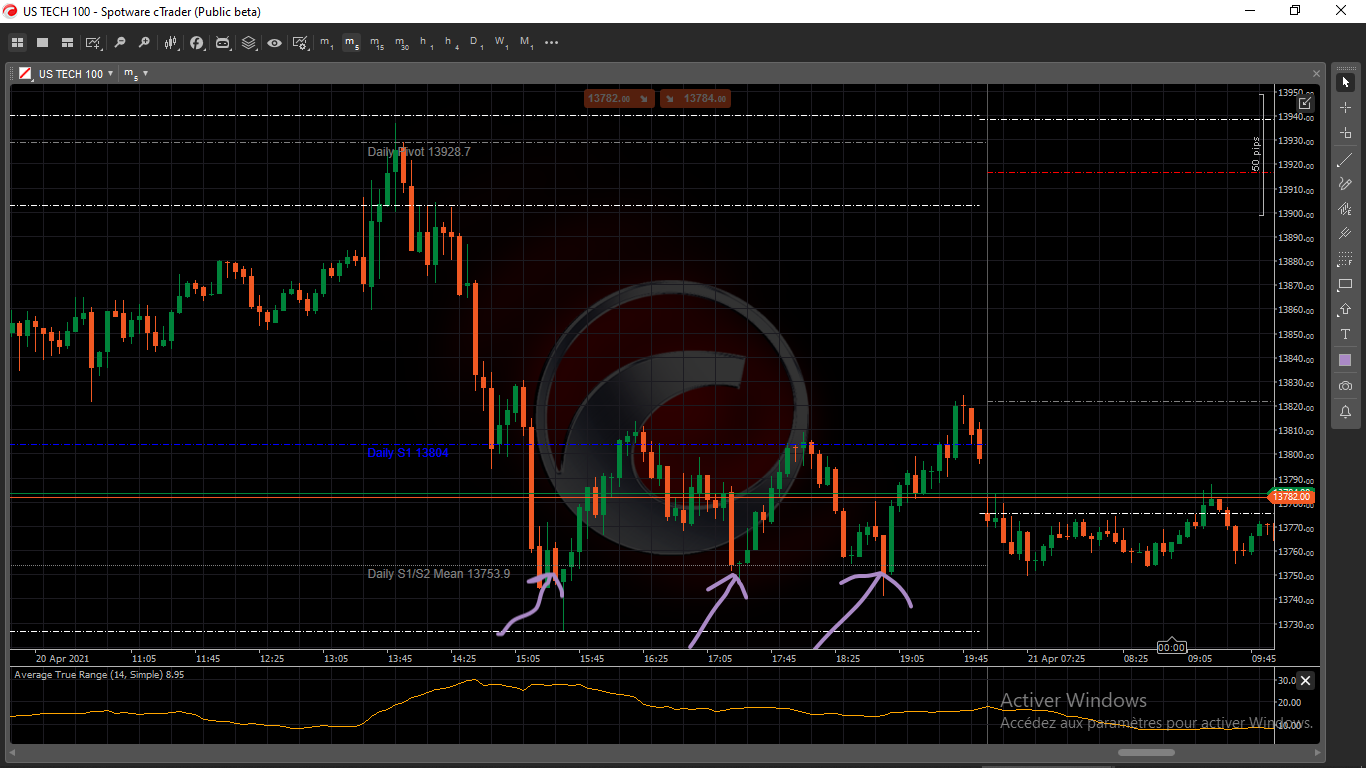Open more timeframes with three dots

pyautogui.click(x=551, y=43)
